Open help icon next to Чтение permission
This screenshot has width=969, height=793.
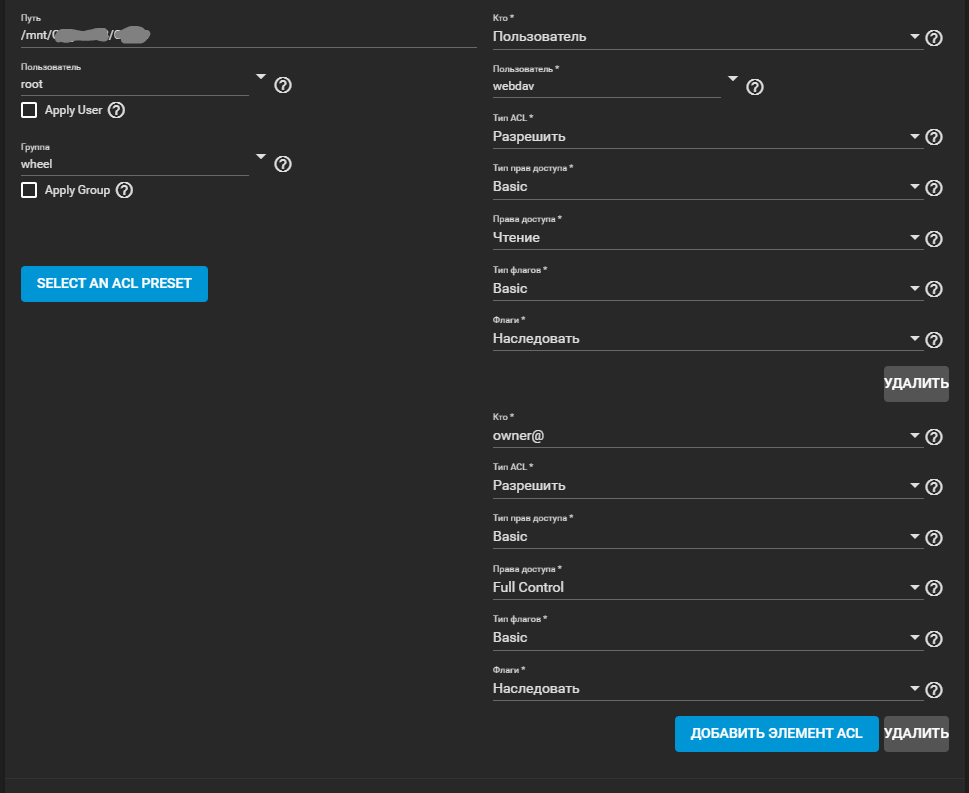point(934,239)
